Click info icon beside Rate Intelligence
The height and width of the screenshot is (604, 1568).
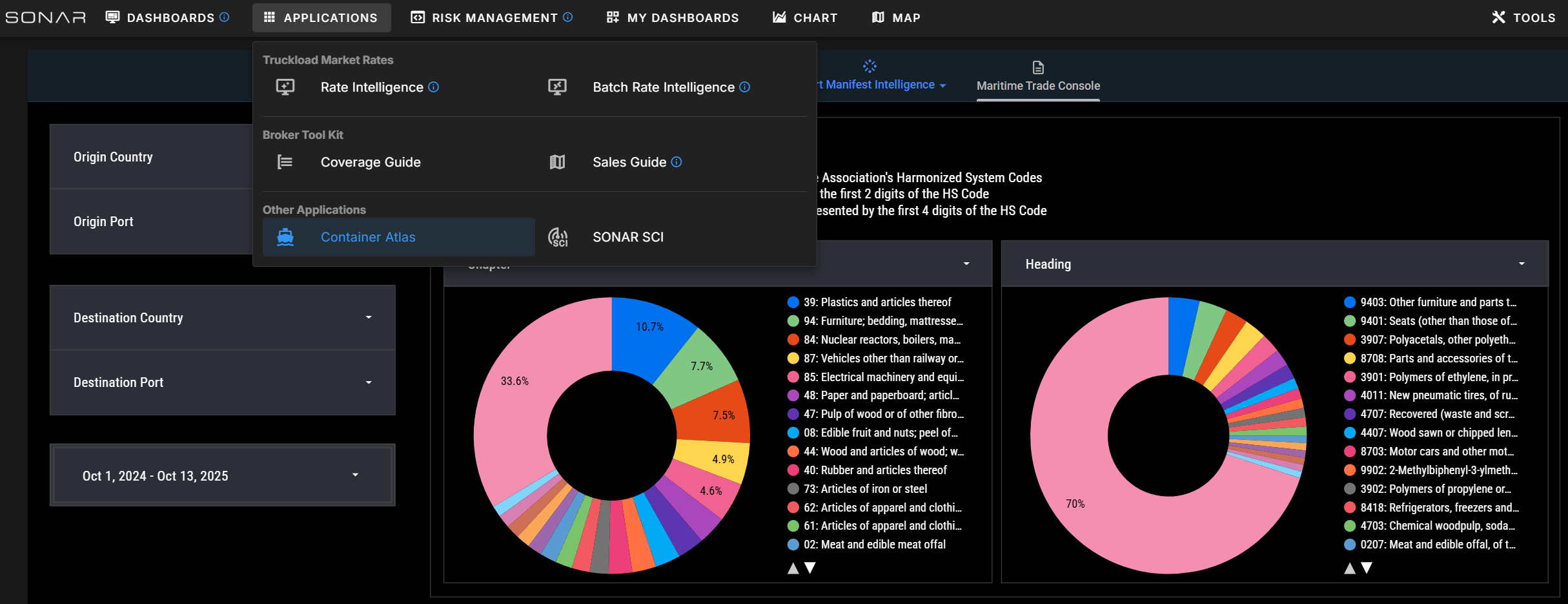click(434, 87)
